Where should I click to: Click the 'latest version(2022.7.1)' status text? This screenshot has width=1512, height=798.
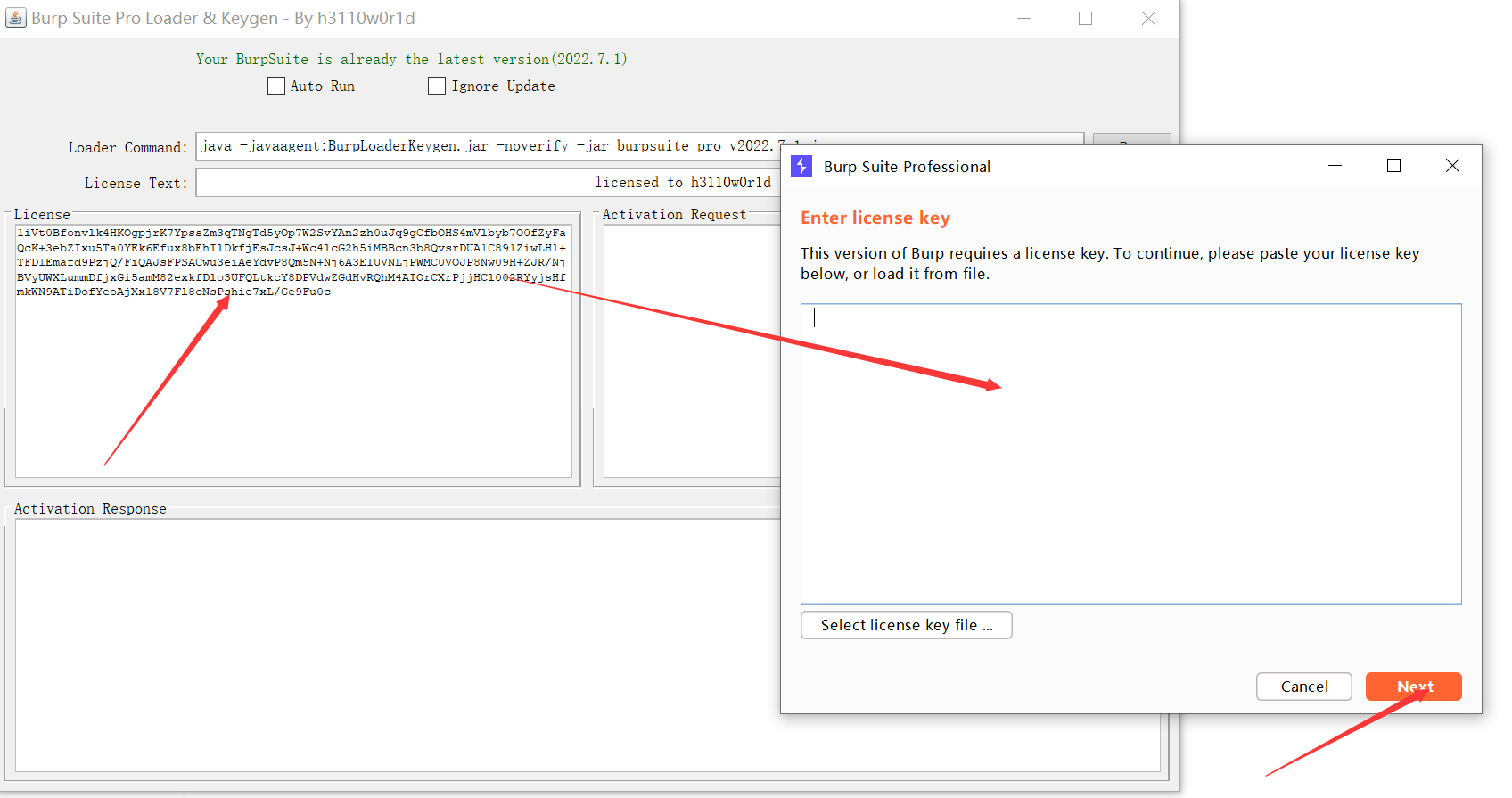point(532,59)
